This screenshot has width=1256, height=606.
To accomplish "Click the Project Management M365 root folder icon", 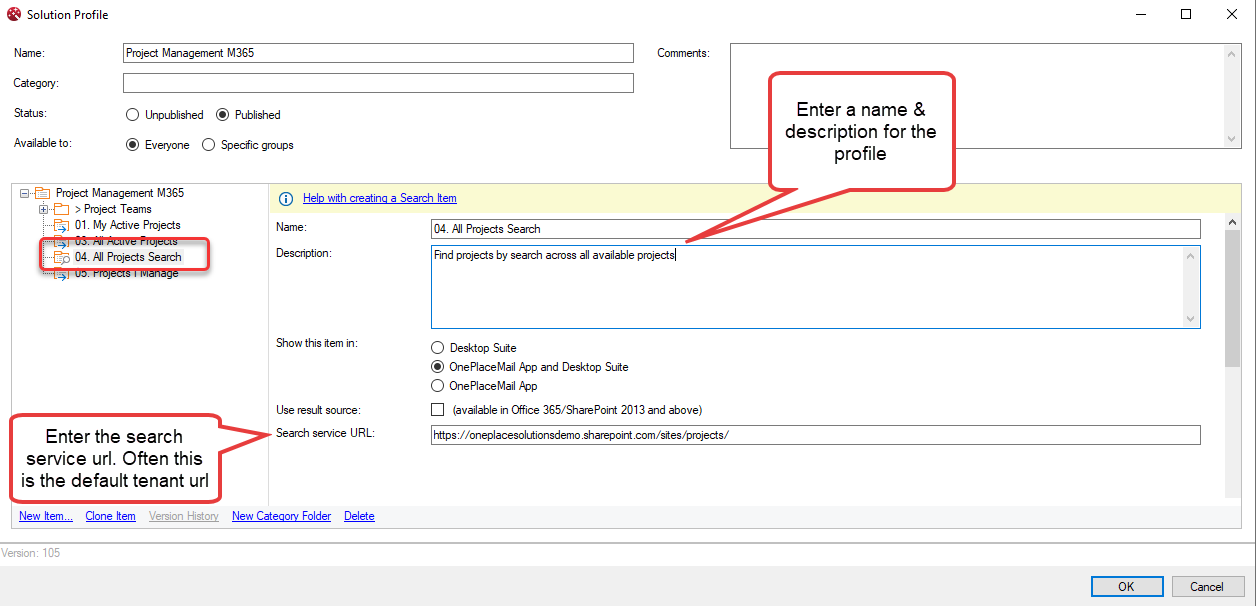I will [42, 193].
